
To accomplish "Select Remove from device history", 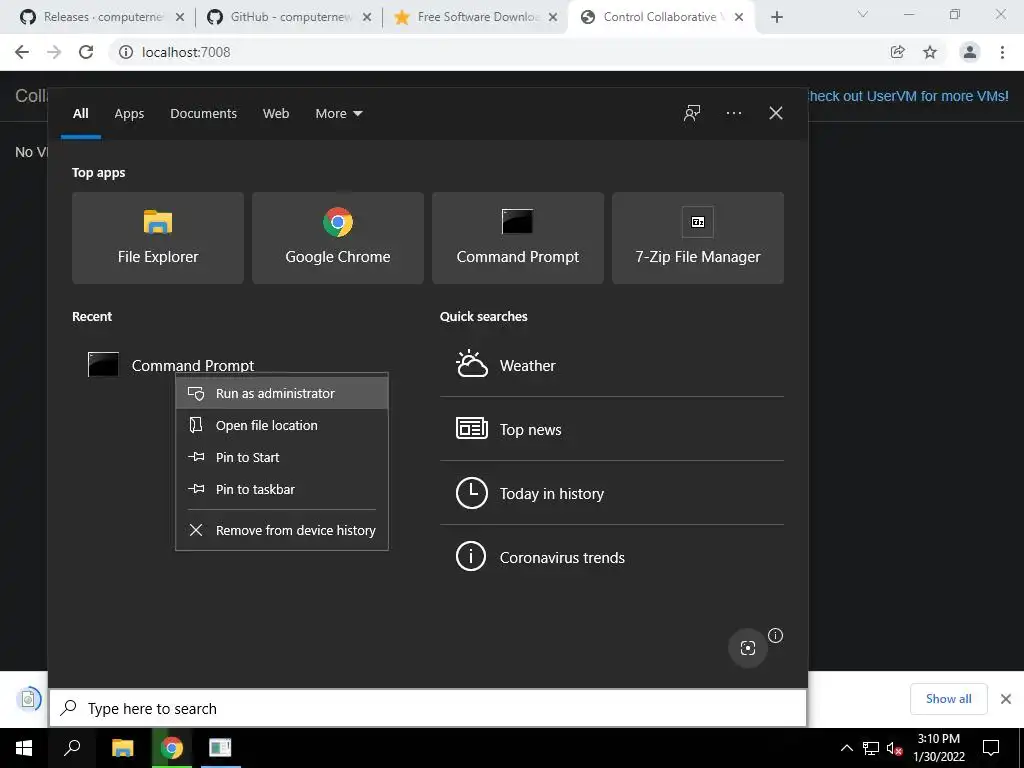I will tap(282, 530).
